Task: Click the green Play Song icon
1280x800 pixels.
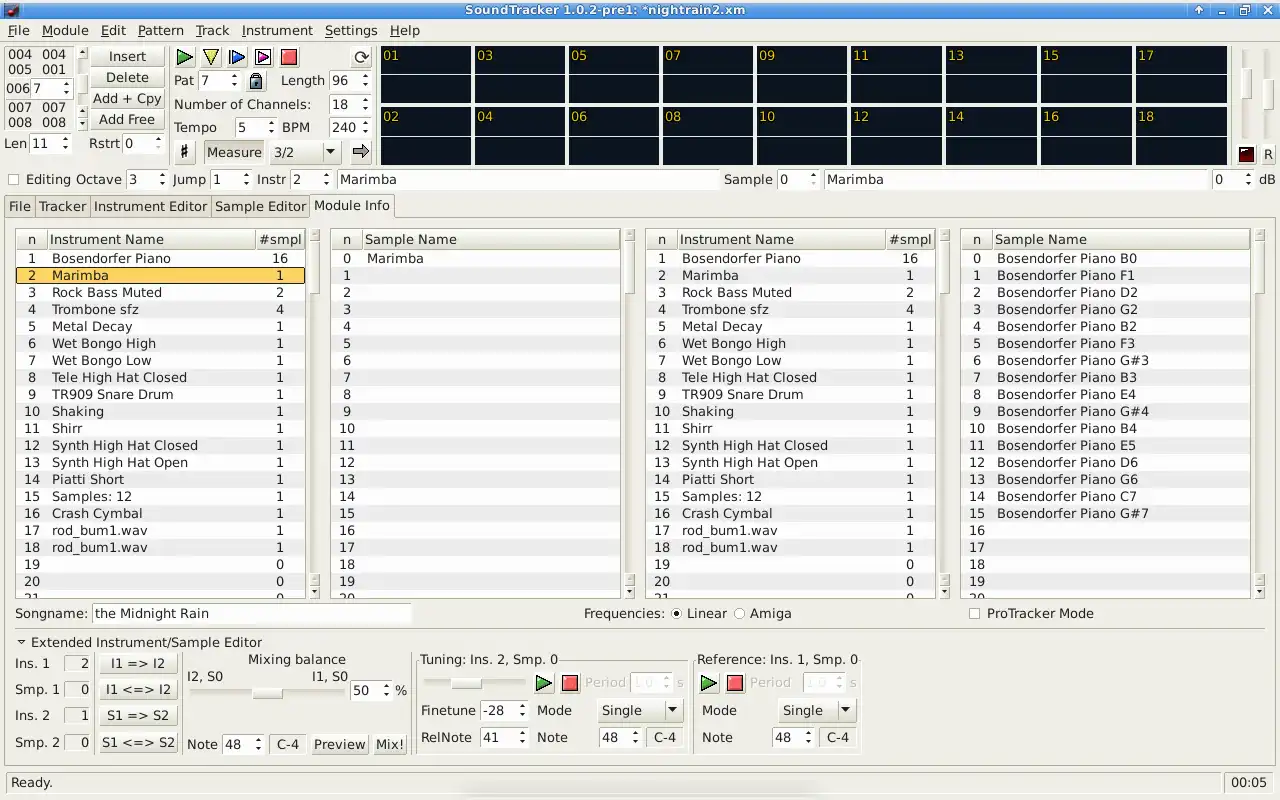Action: 185,57
